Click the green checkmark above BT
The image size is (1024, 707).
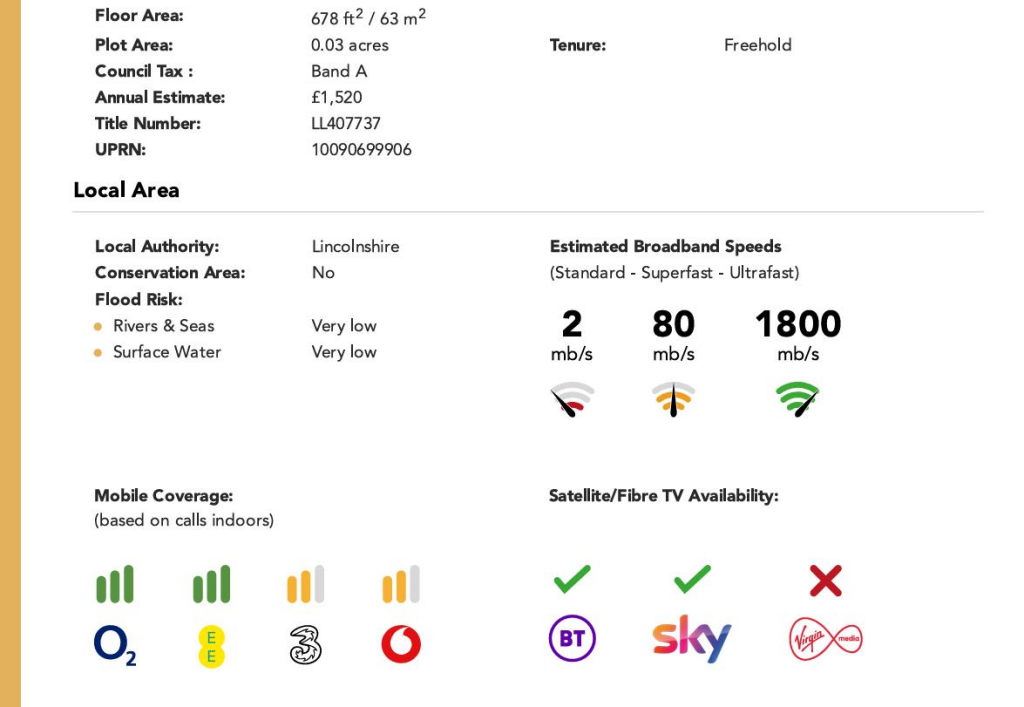(x=572, y=579)
